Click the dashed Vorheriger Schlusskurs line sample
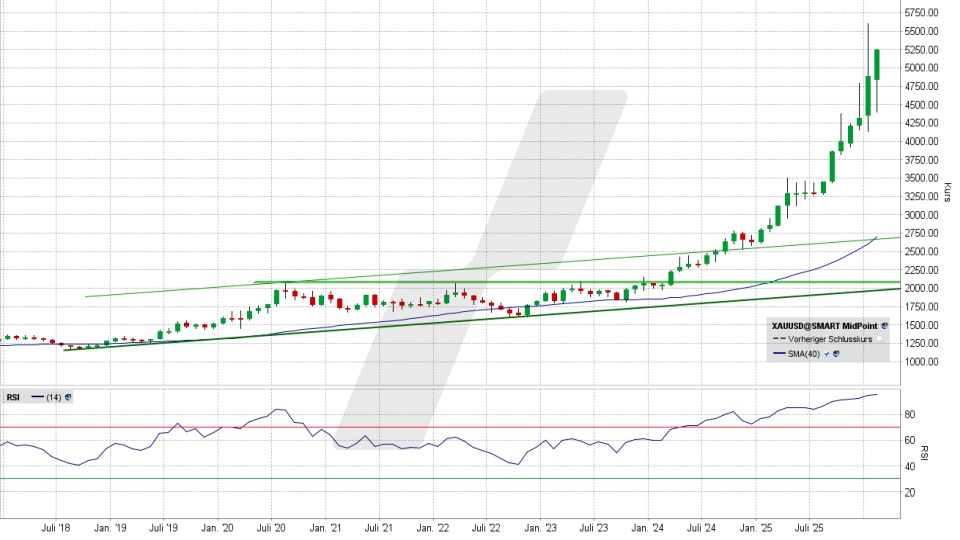 click(x=779, y=339)
